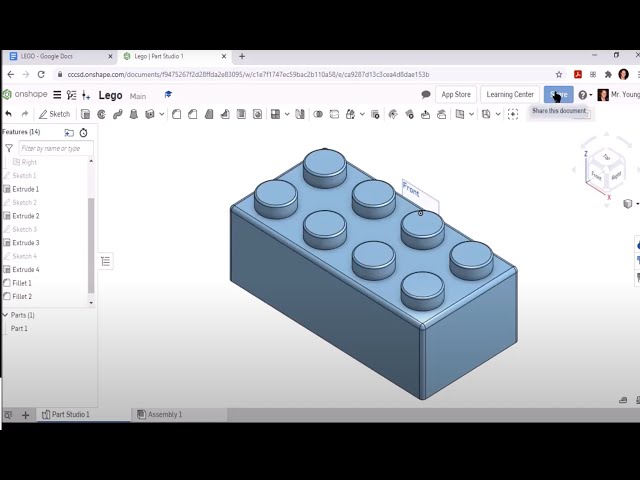Open the Help menu question mark
The image size is (640, 480).
(x=583, y=95)
